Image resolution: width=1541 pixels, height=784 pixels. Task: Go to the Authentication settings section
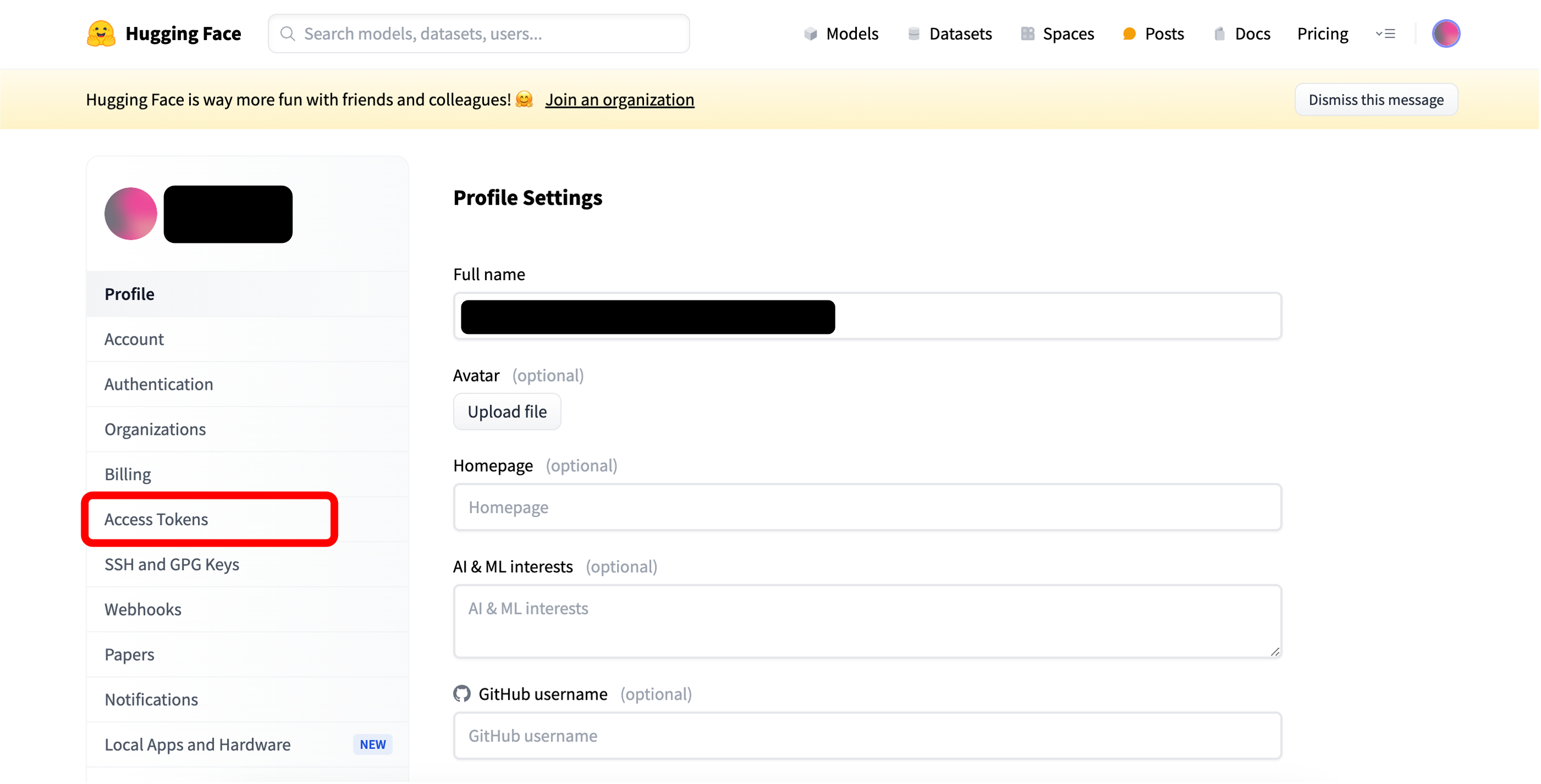[159, 383]
